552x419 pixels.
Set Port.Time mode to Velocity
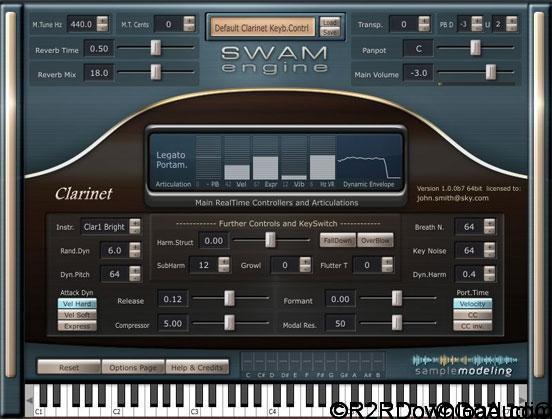pyautogui.click(x=472, y=304)
